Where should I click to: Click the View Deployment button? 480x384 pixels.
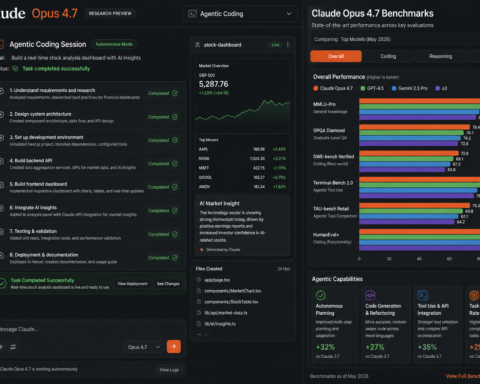(132, 284)
